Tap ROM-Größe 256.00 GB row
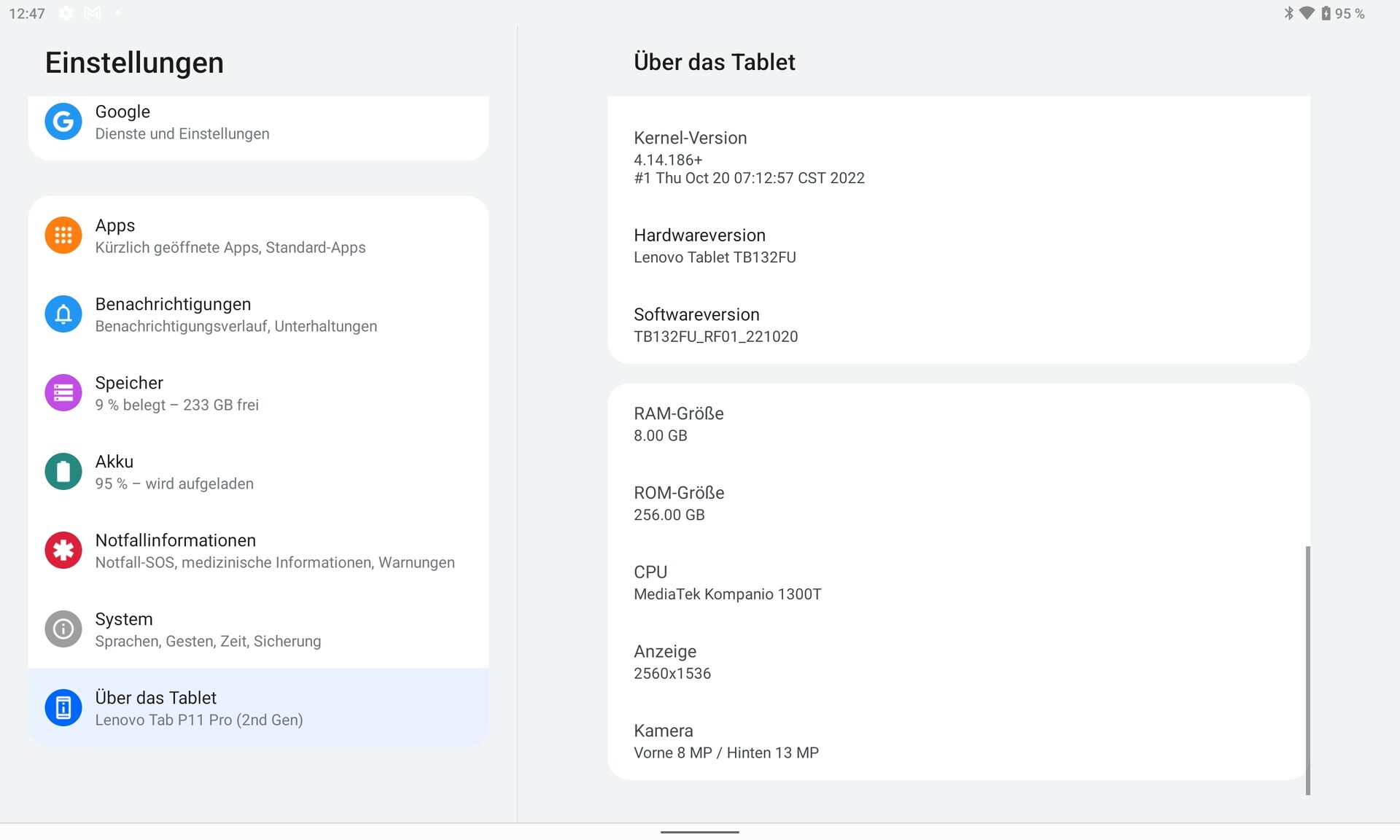The image size is (1400, 840). pyautogui.click(x=958, y=503)
